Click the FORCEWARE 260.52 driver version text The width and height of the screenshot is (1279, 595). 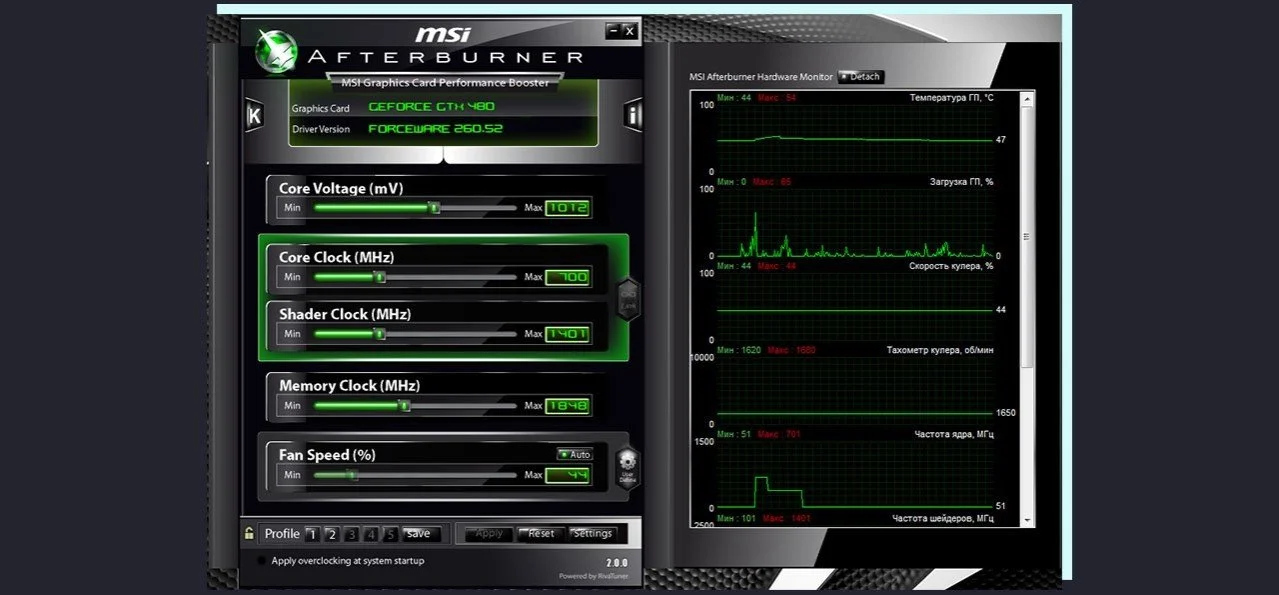(435, 129)
